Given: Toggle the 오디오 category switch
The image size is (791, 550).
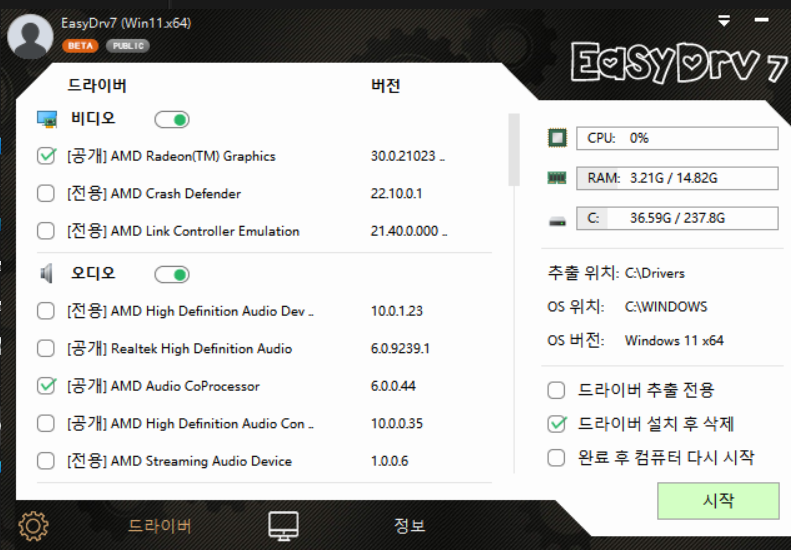Looking at the screenshot, I should tap(172, 274).
